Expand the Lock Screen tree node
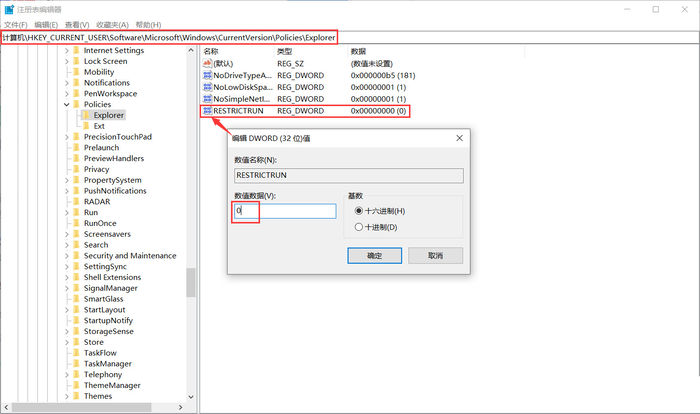 (x=67, y=61)
